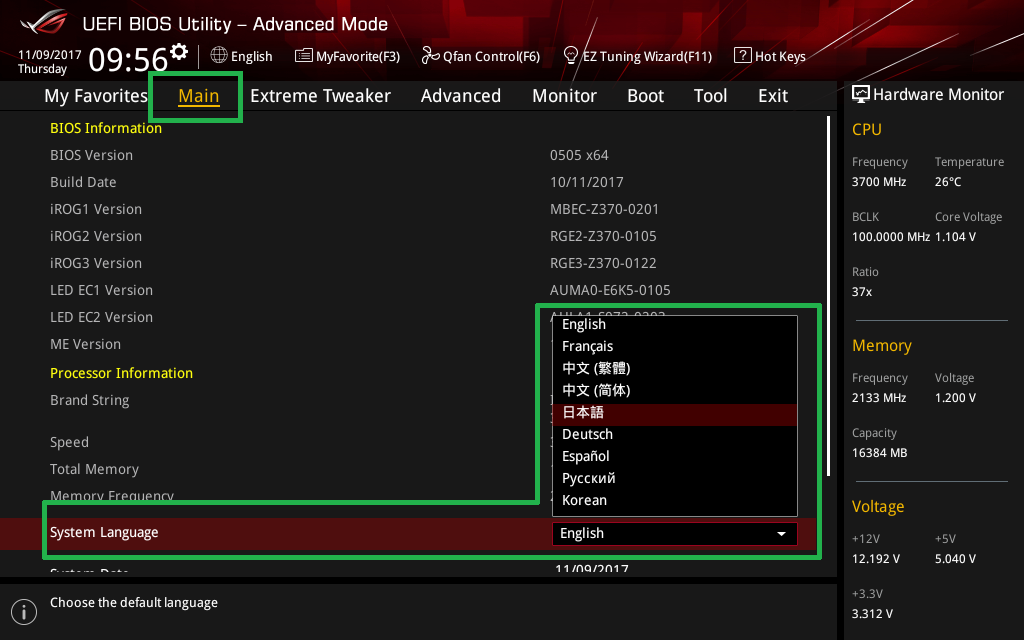Open Hot Keys question mark icon
The width and height of the screenshot is (1024, 640).
coord(743,56)
